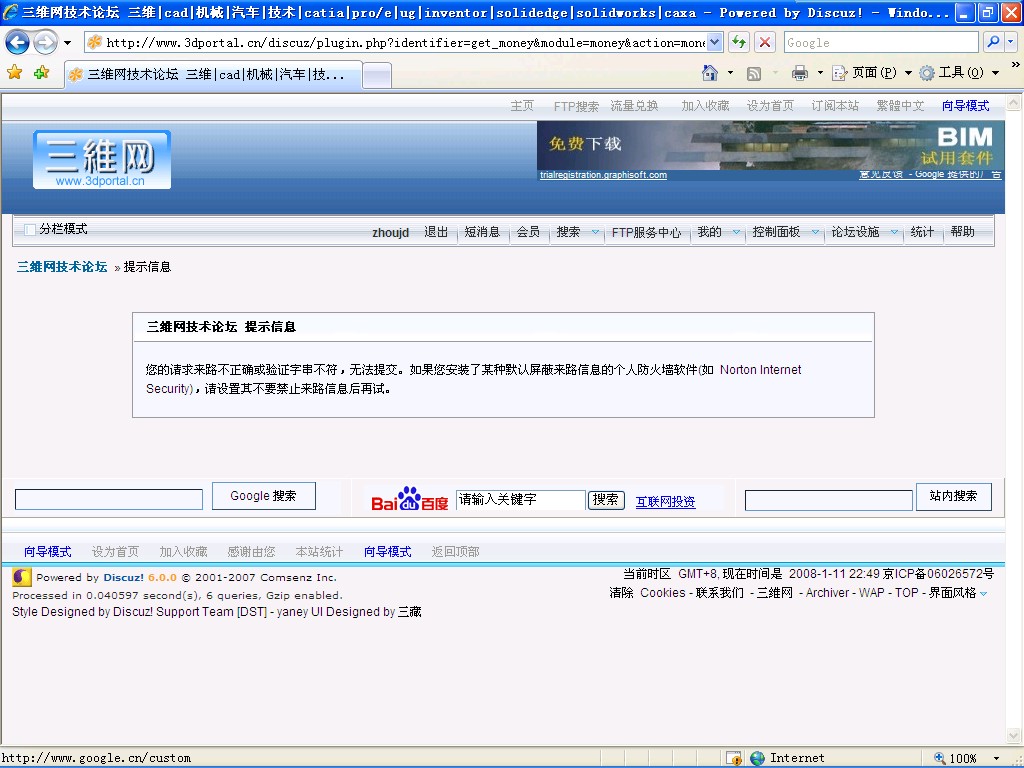This screenshot has width=1024, height=768.
Task: Open the Archiver link in the footer
Action: pos(826,592)
